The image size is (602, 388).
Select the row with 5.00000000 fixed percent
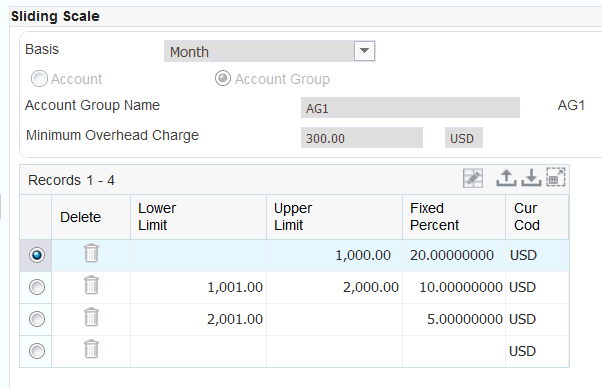pyautogui.click(x=37, y=319)
